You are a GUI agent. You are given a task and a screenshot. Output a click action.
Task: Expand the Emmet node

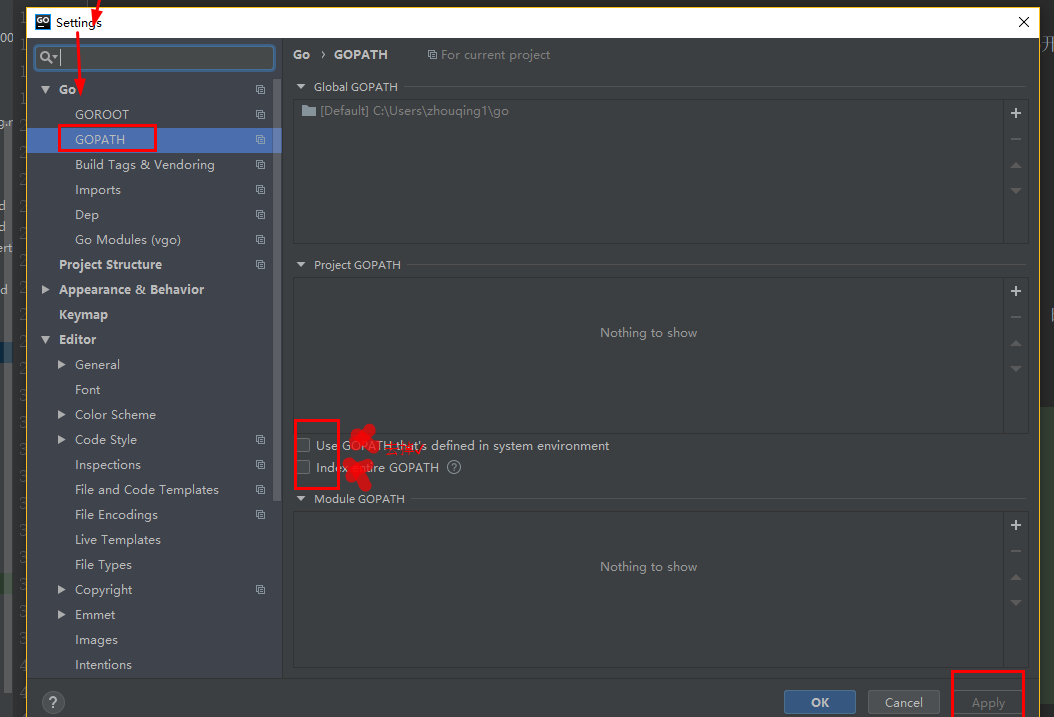62,614
